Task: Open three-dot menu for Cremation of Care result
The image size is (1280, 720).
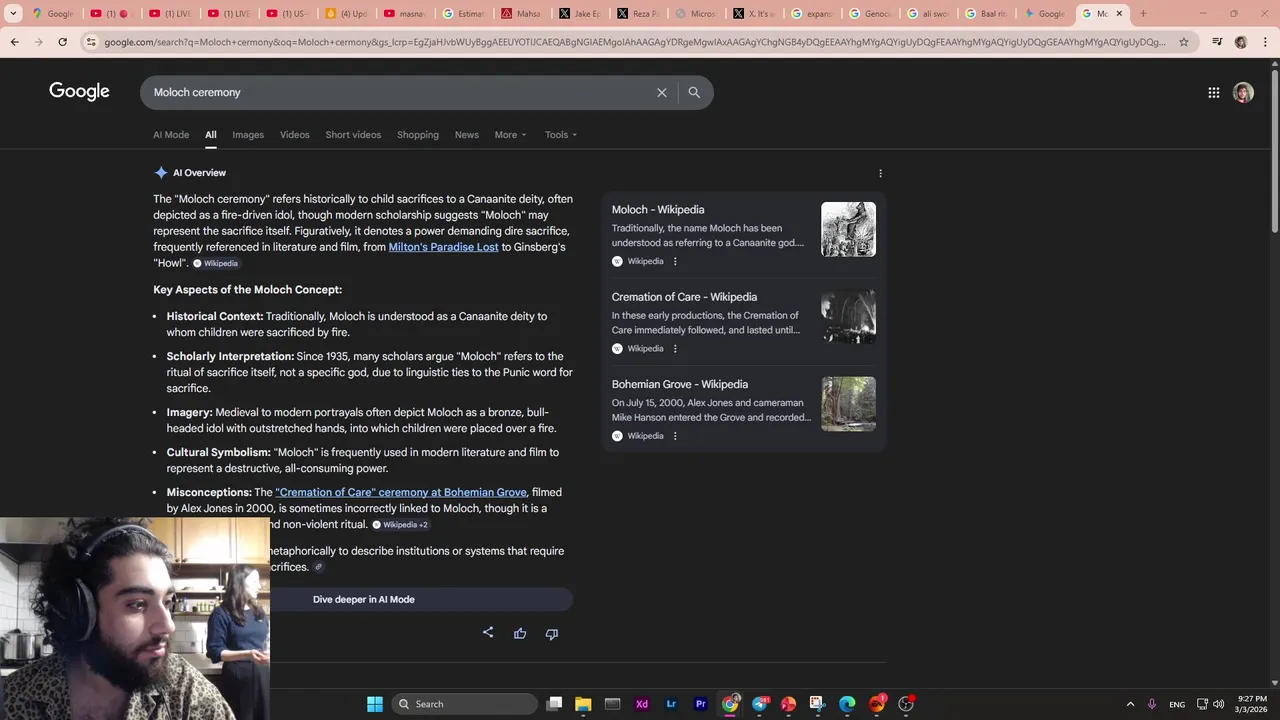Action: click(675, 349)
